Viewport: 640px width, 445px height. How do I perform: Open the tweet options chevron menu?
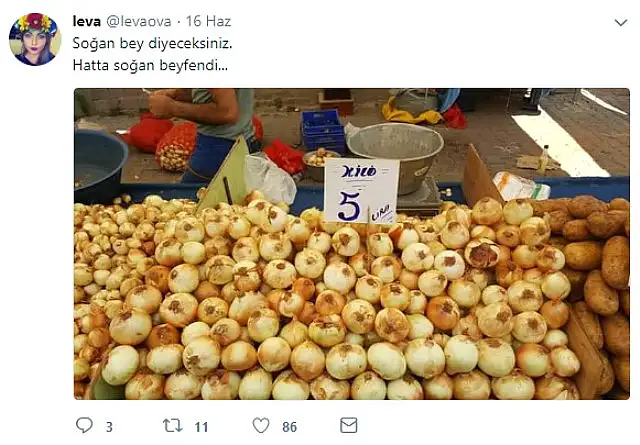(621, 22)
